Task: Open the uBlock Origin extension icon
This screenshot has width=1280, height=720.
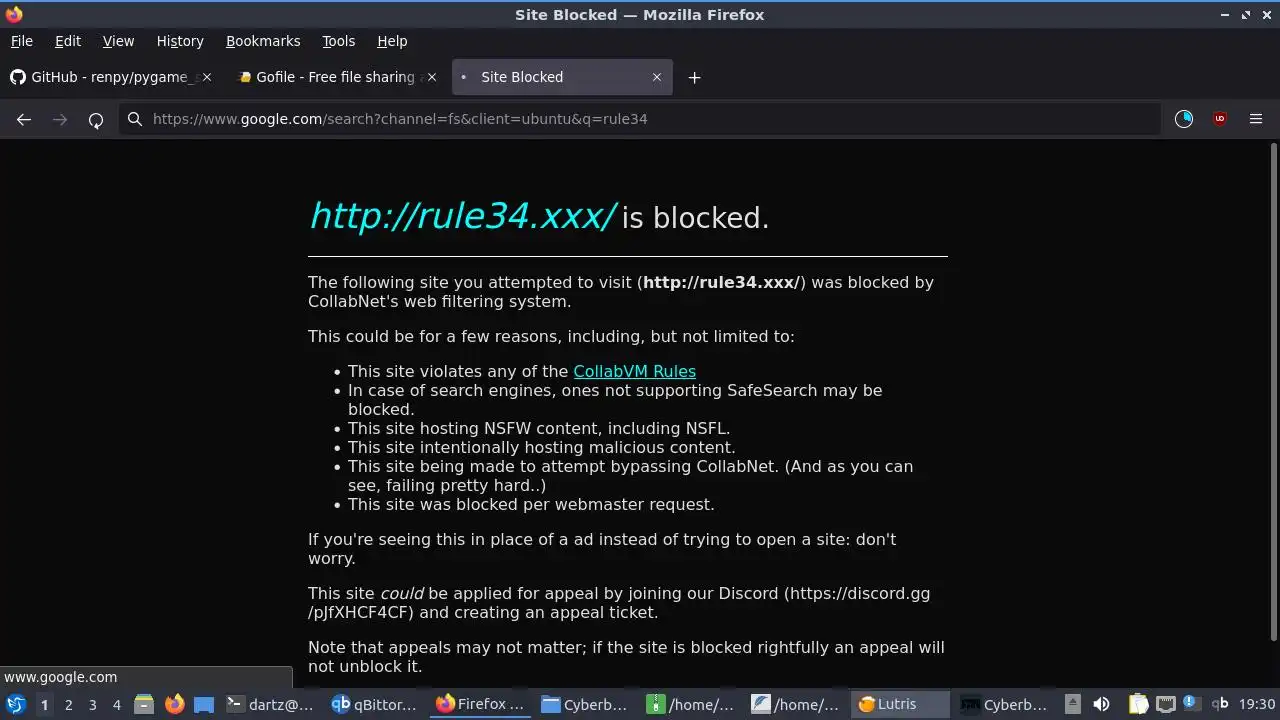Action: (x=1220, y=119)
